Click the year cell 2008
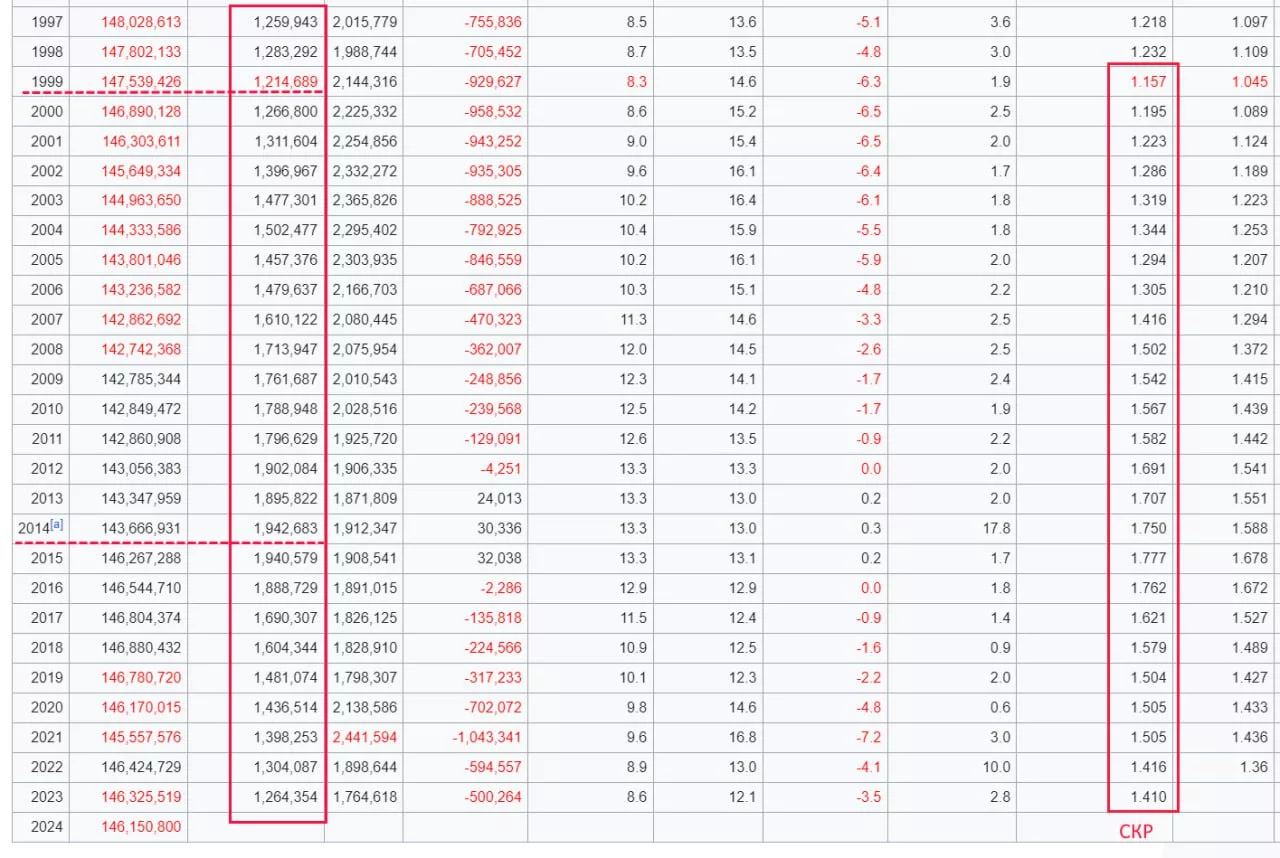Viewport: 1280px width, 858px height. tap(46, 349)
